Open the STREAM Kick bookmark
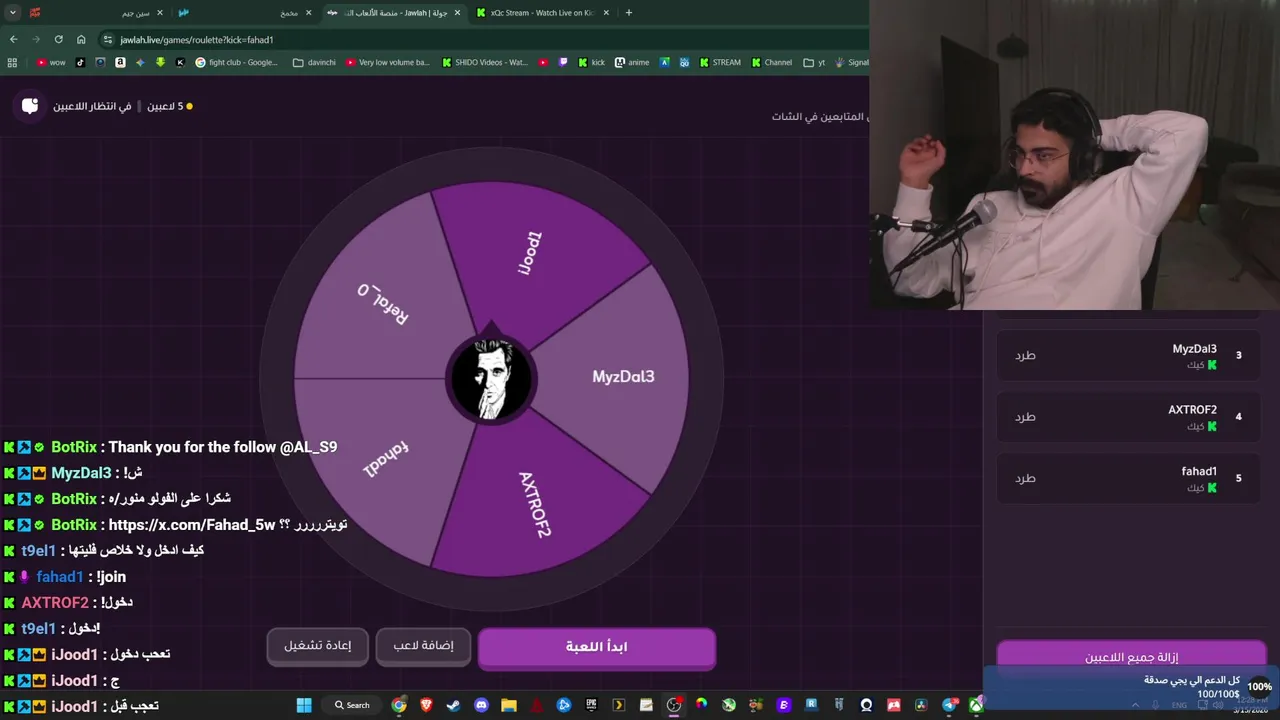 coord(720,62)
